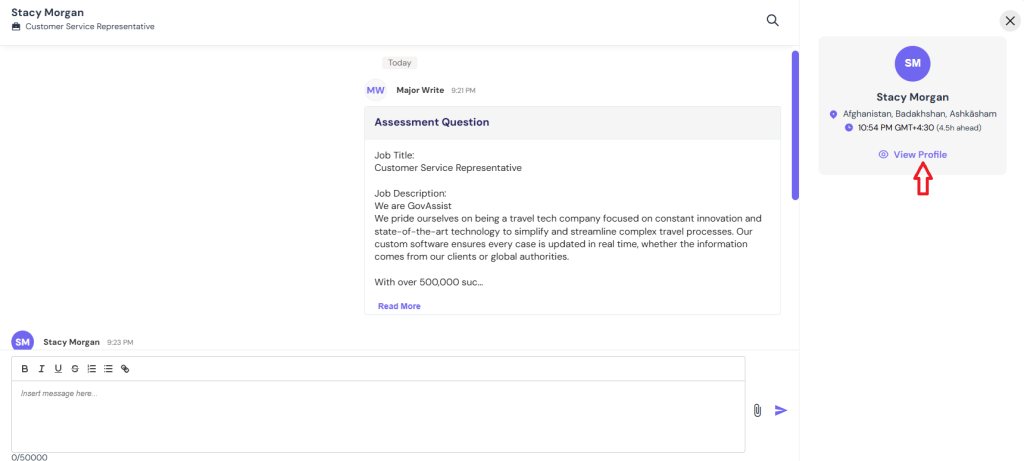1024x461 pixels.
Task: Toggle underline formatting button
Action: click(58, 369)
